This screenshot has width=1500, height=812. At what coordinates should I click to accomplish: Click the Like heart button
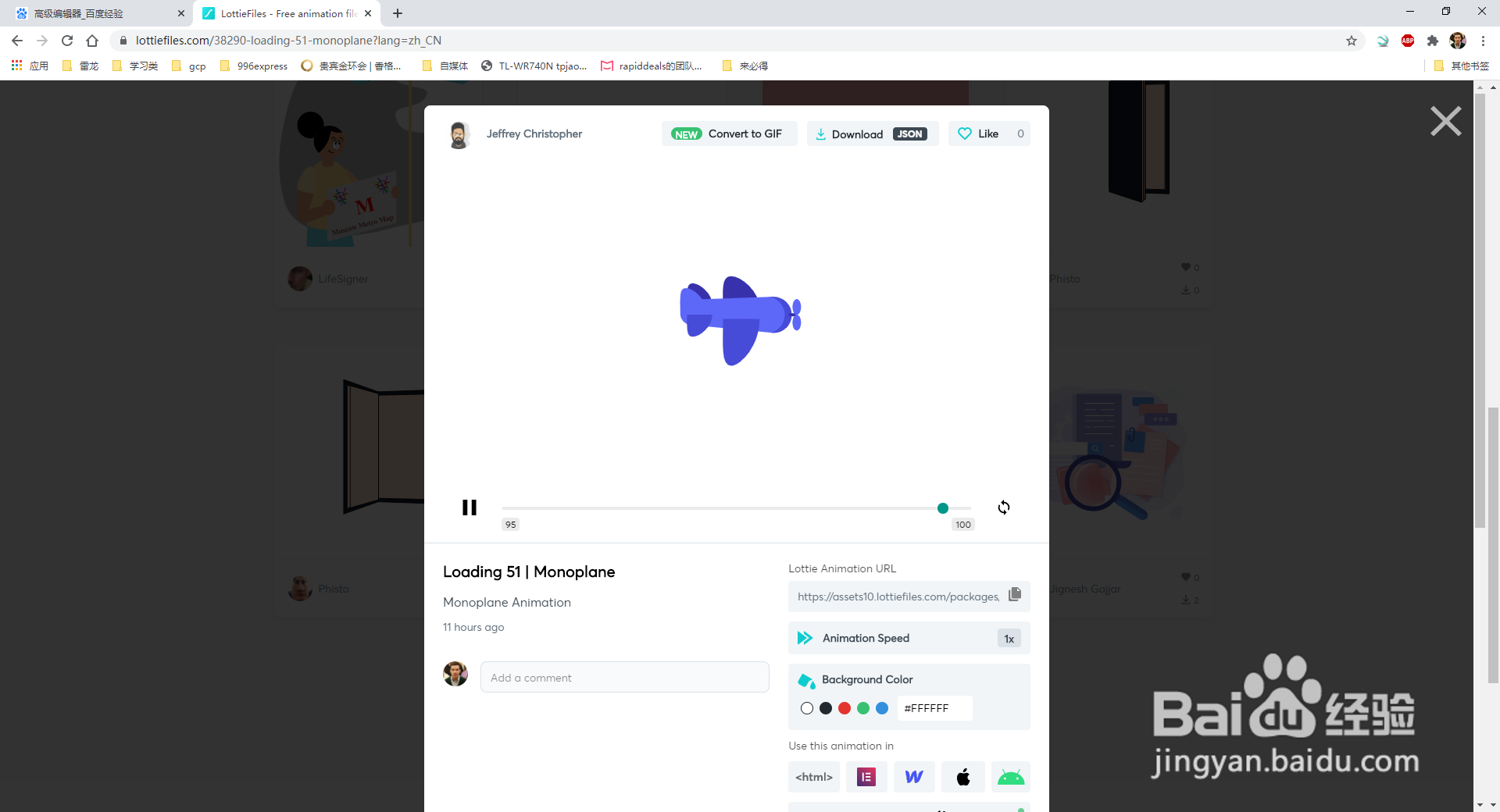pos(989,134)
